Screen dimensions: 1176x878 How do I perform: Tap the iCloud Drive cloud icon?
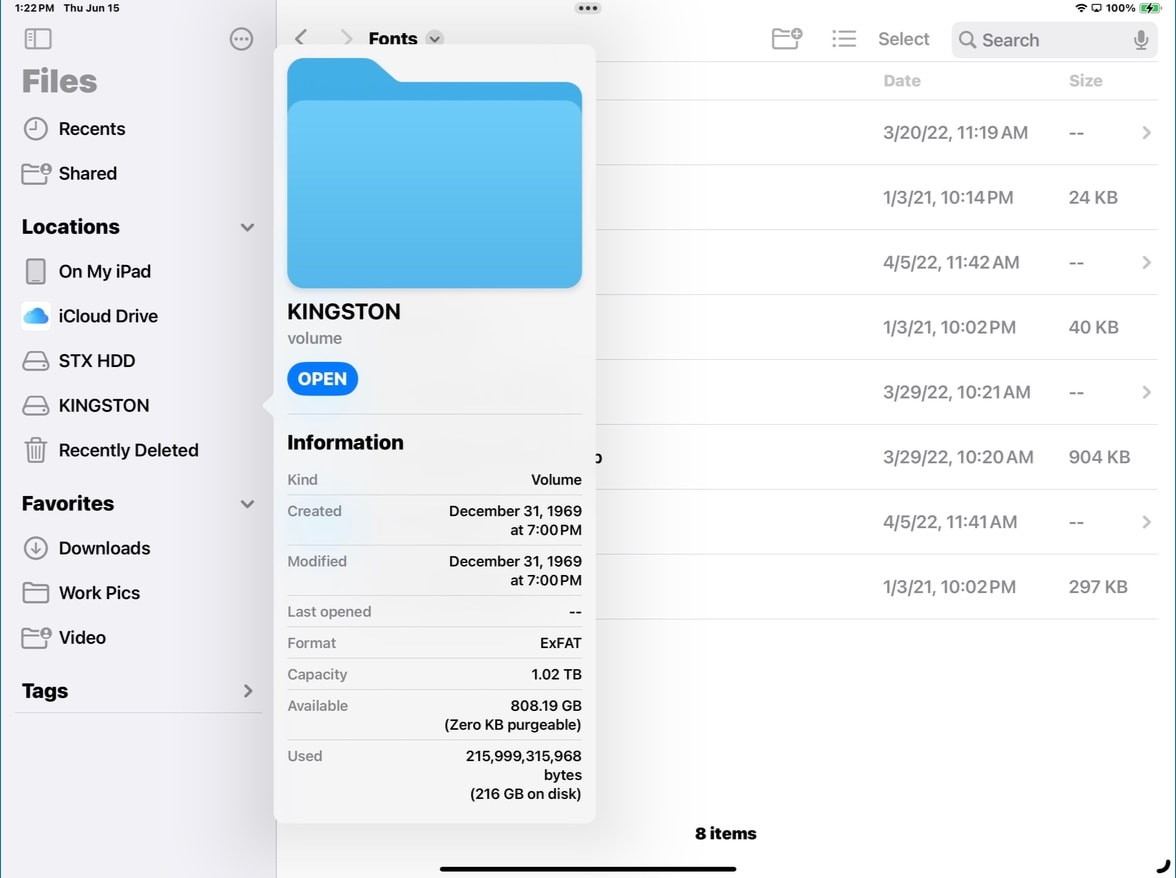[35, 316]
